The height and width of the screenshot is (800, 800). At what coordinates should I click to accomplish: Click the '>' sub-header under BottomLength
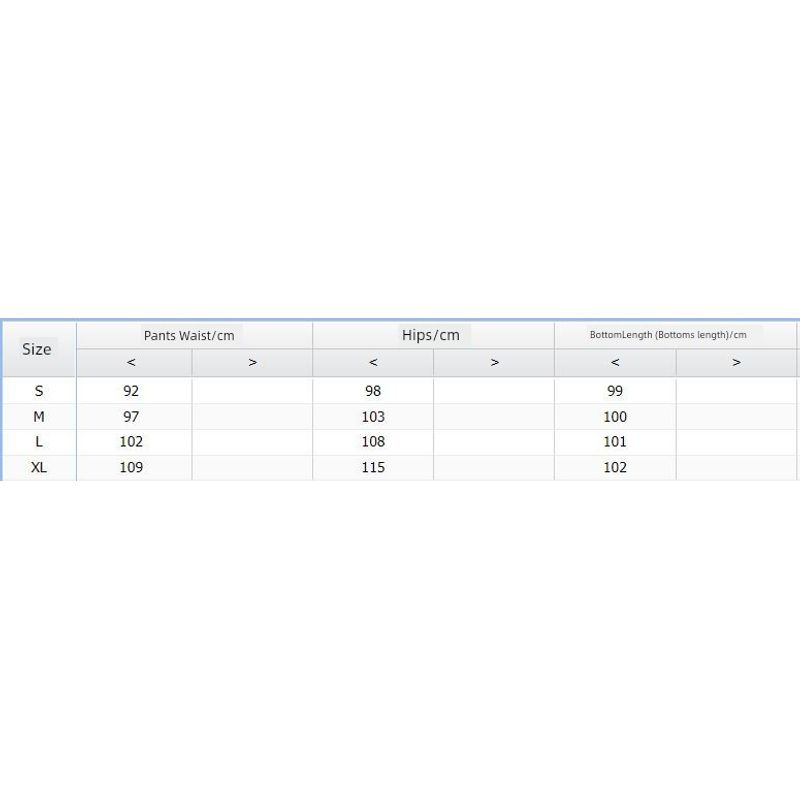click(736, 363)
